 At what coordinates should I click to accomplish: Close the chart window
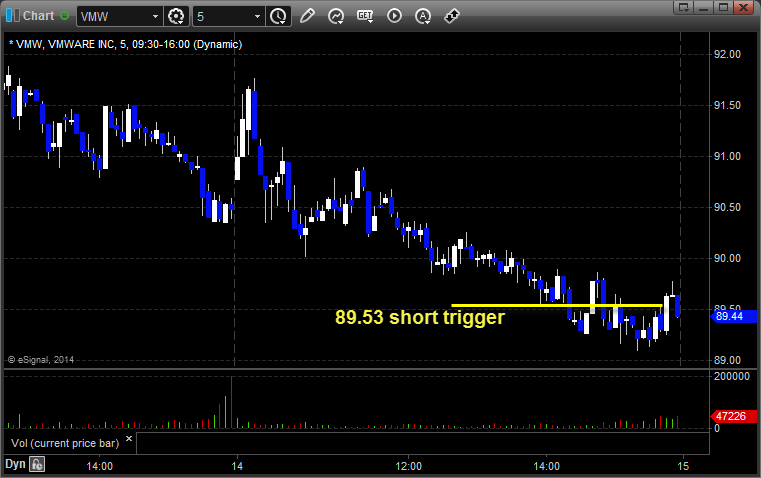(x=743, y=7)
